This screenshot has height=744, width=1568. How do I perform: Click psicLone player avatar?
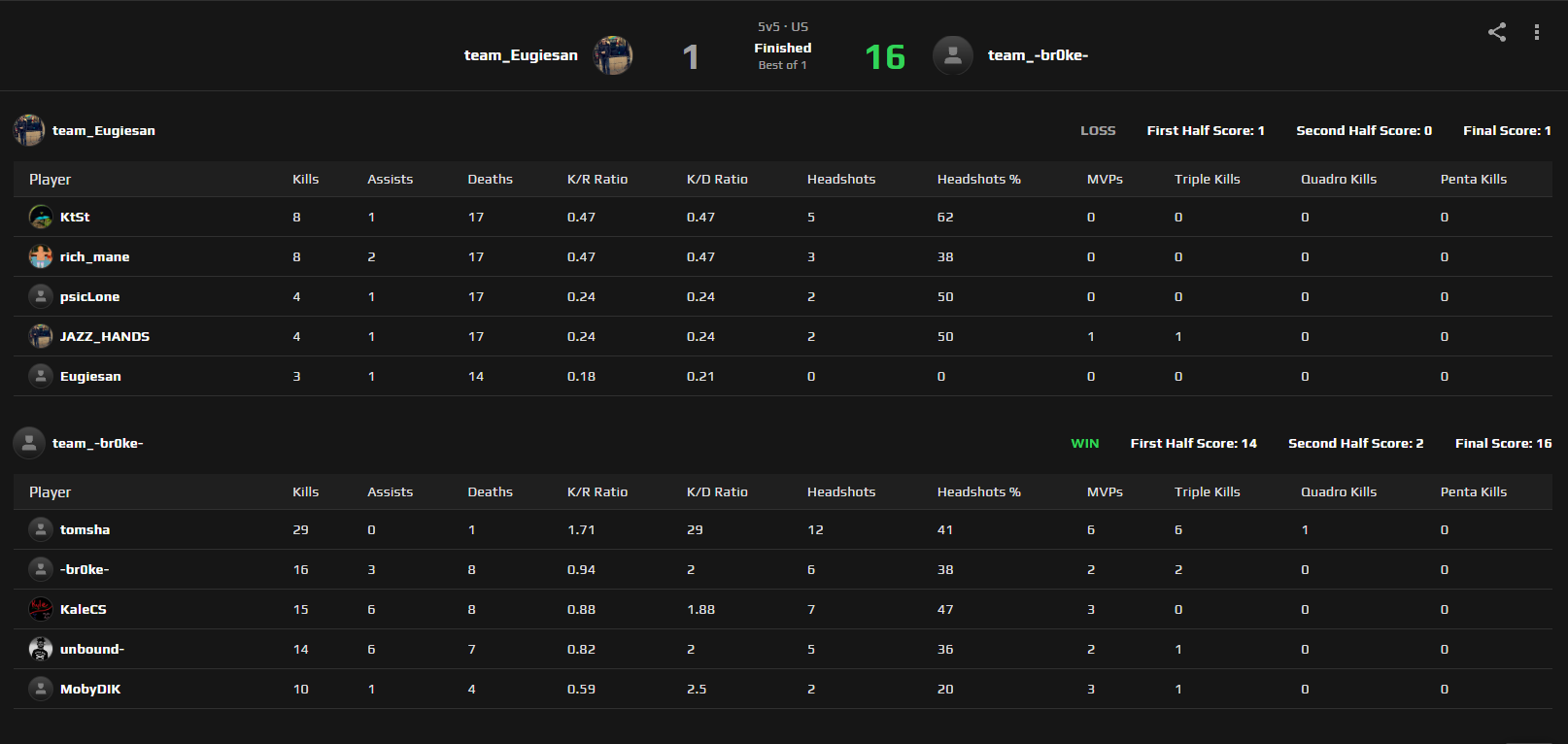[x=41, y=296]
